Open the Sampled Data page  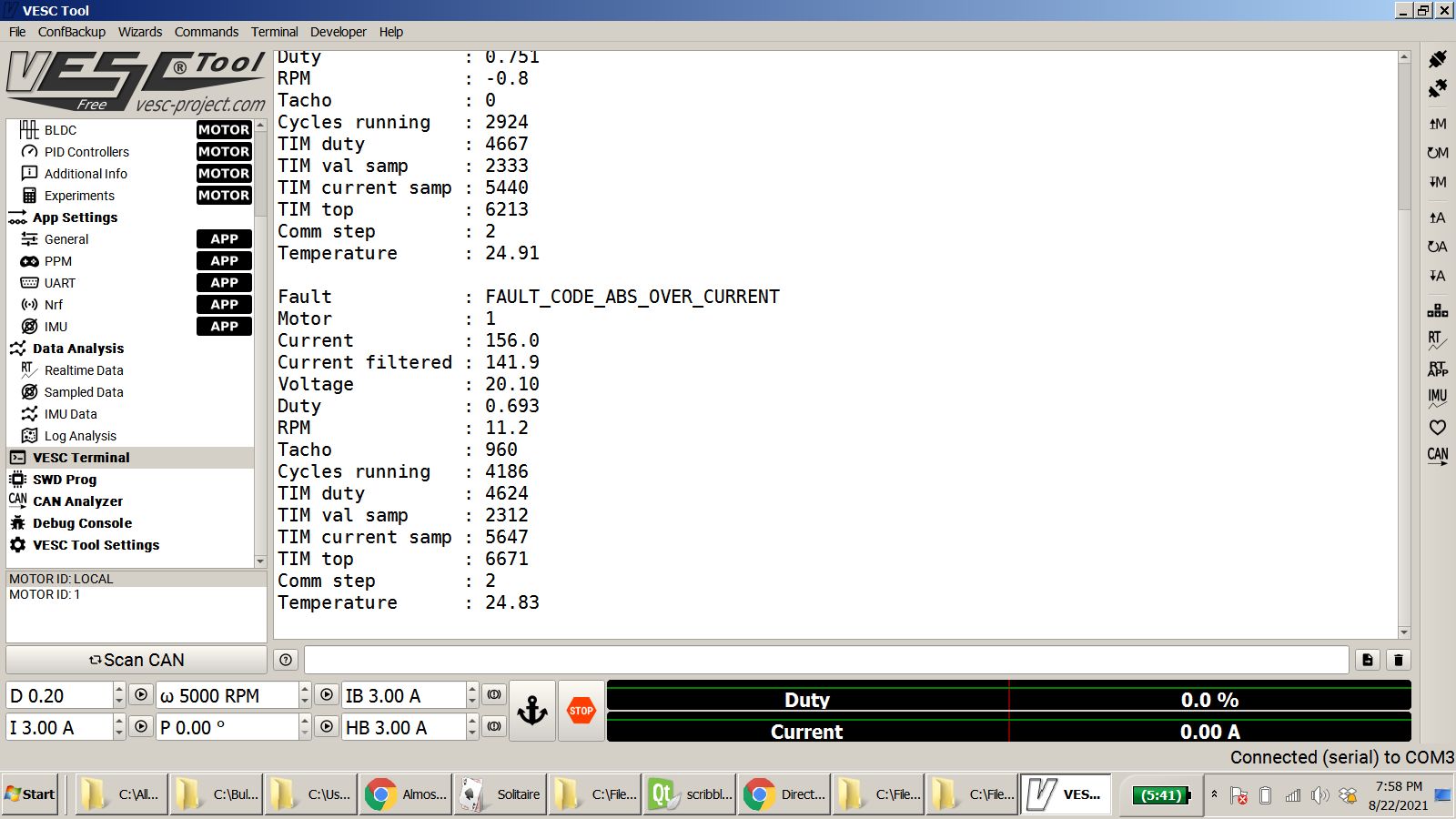point(130,392)
